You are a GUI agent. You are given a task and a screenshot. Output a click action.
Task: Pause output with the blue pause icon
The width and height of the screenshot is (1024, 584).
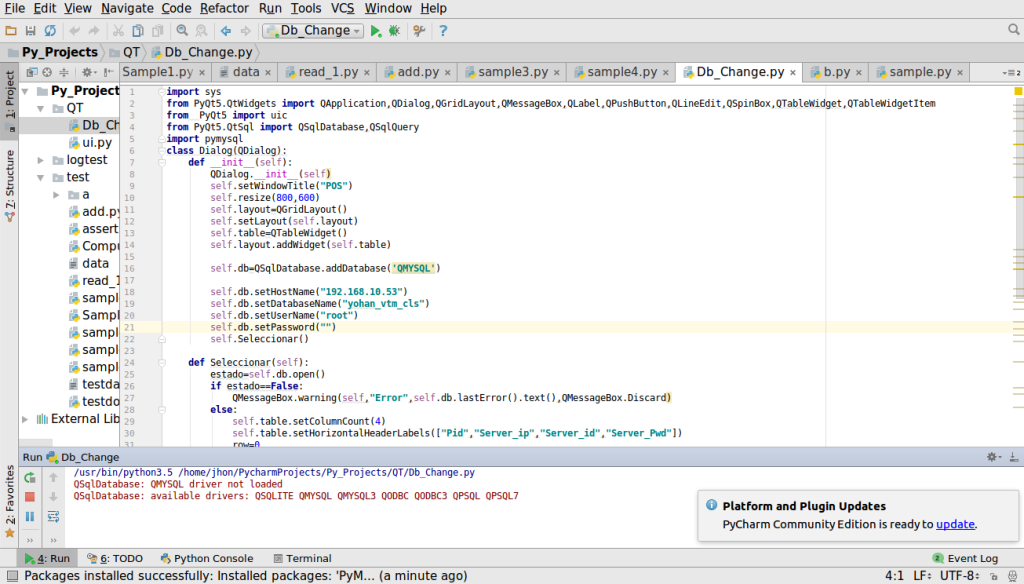coord(30,517)
